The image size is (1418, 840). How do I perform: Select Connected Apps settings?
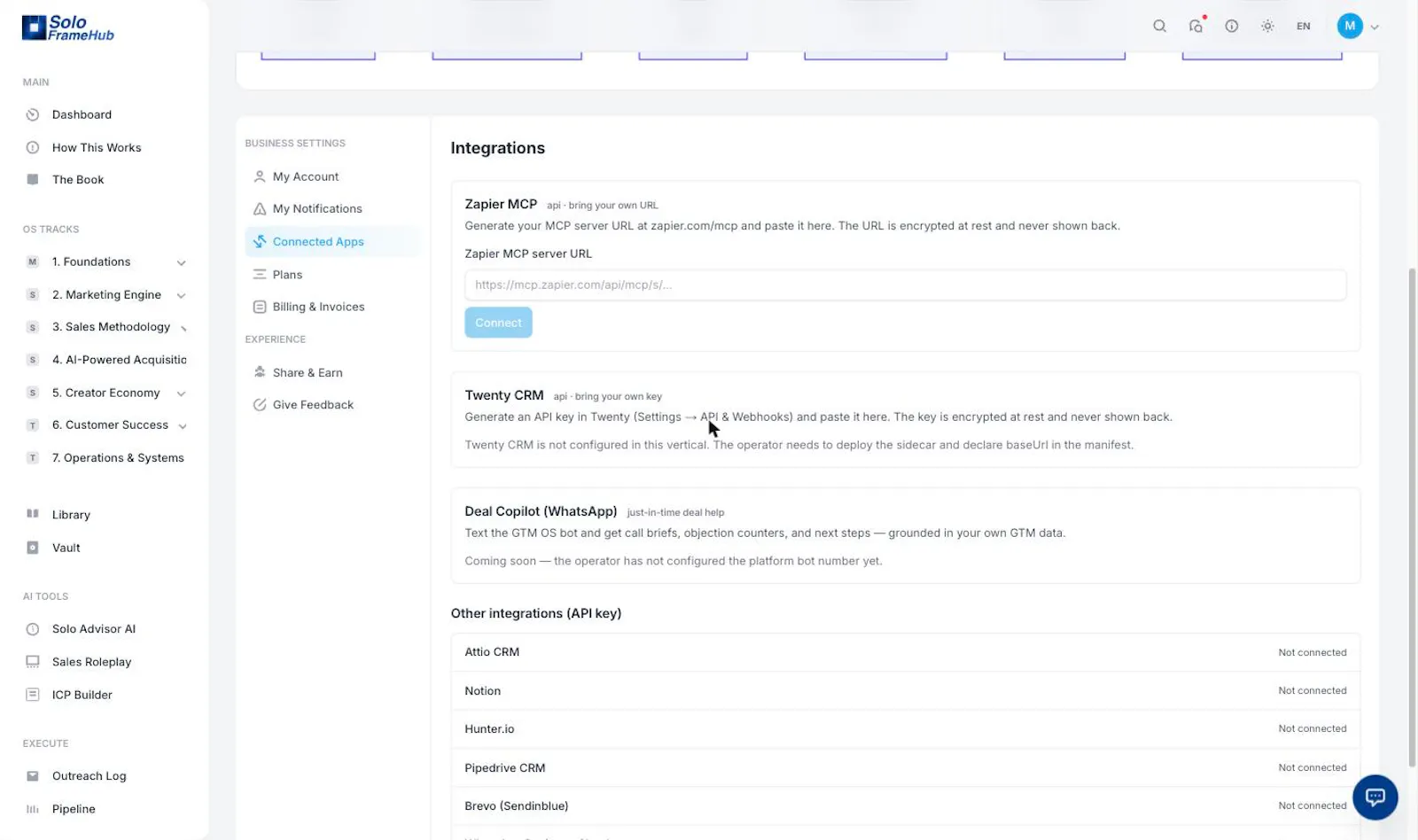coord(318,241)
